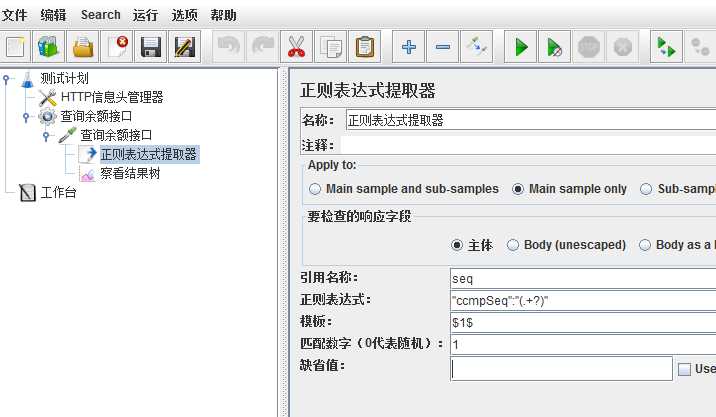Click the 名称 input field

pos(531,120)
